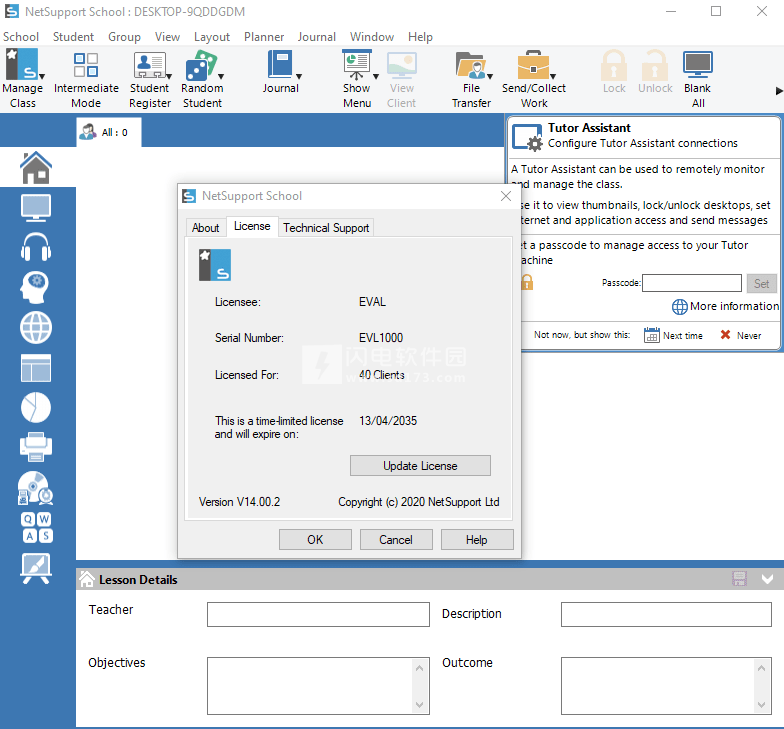Click the Blank All screens icon

(698, 78)
